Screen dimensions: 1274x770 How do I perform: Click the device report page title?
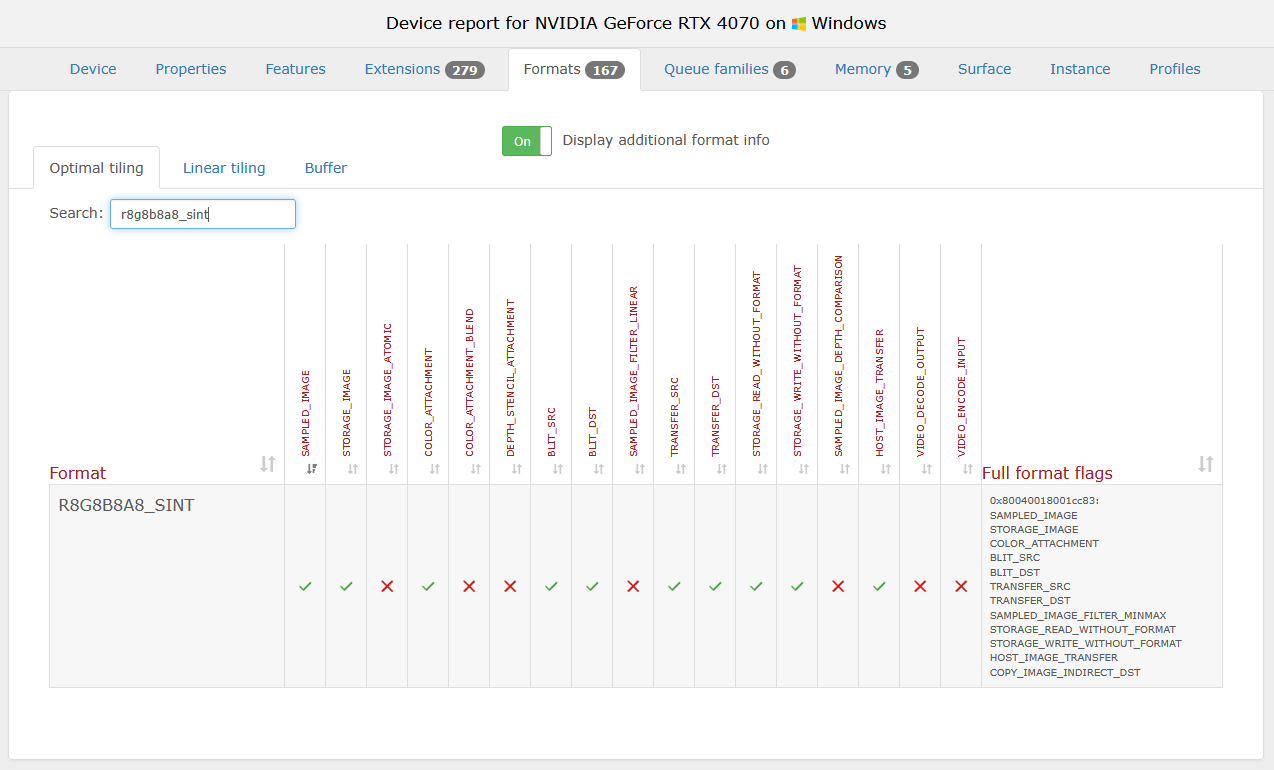pos(636,23)
